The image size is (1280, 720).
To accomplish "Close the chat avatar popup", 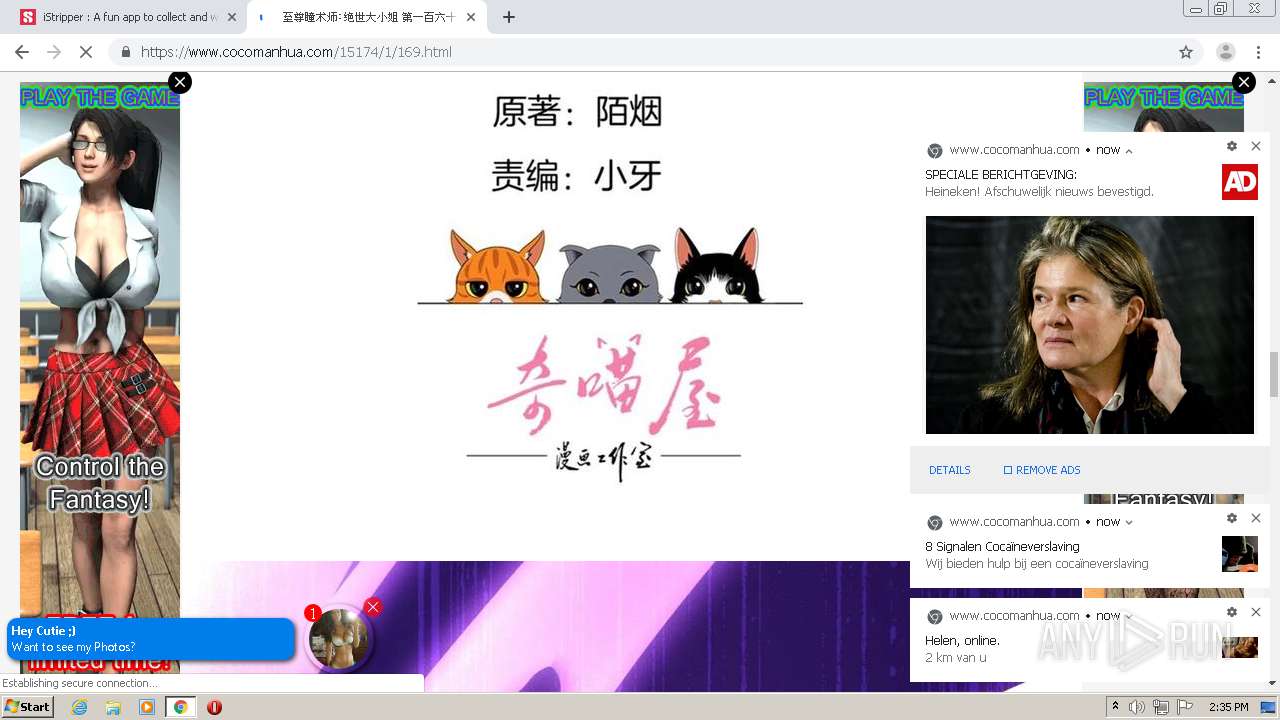I will tap(373, 607).
